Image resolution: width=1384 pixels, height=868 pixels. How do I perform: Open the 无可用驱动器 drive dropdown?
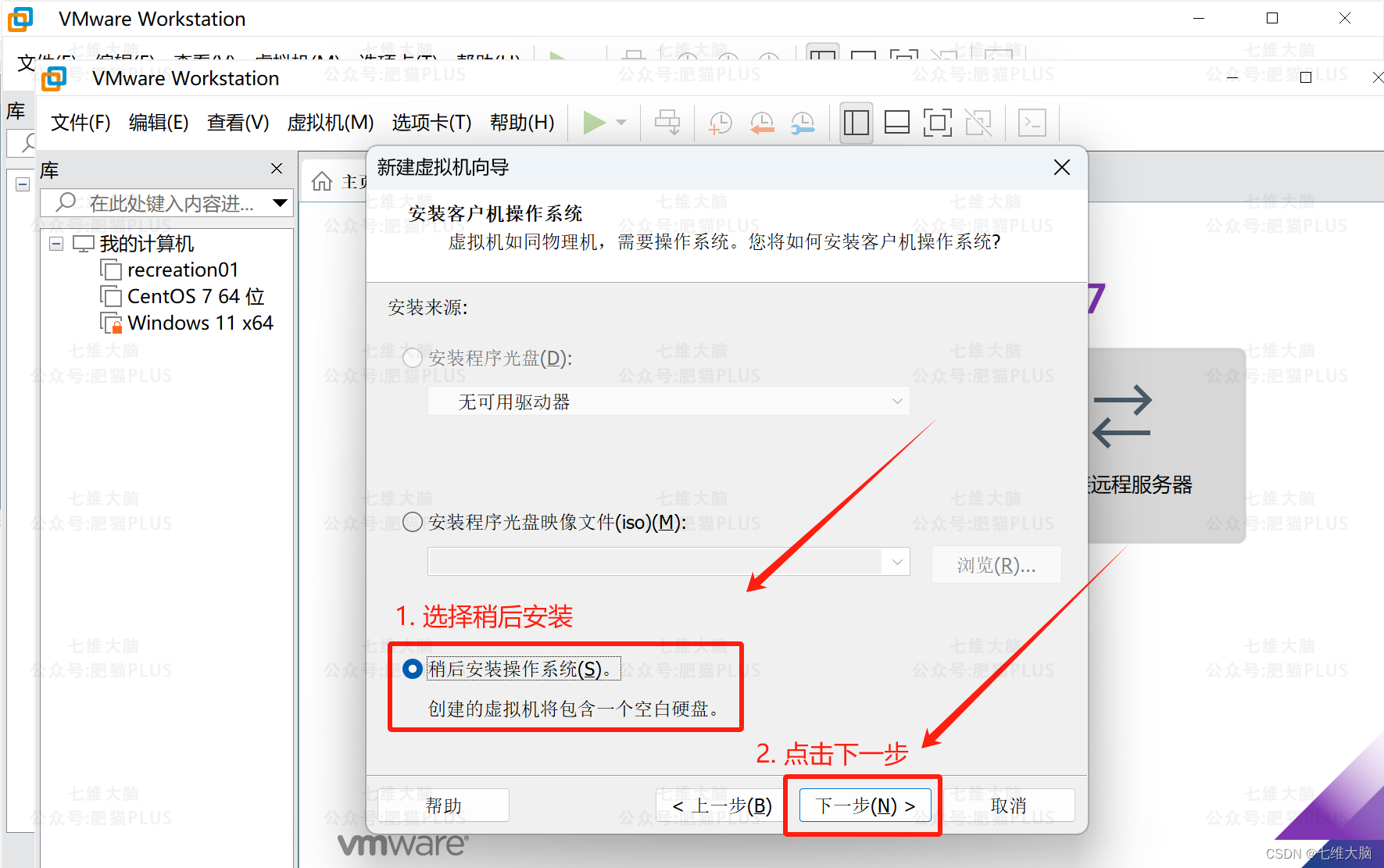(x=668, y=402)
